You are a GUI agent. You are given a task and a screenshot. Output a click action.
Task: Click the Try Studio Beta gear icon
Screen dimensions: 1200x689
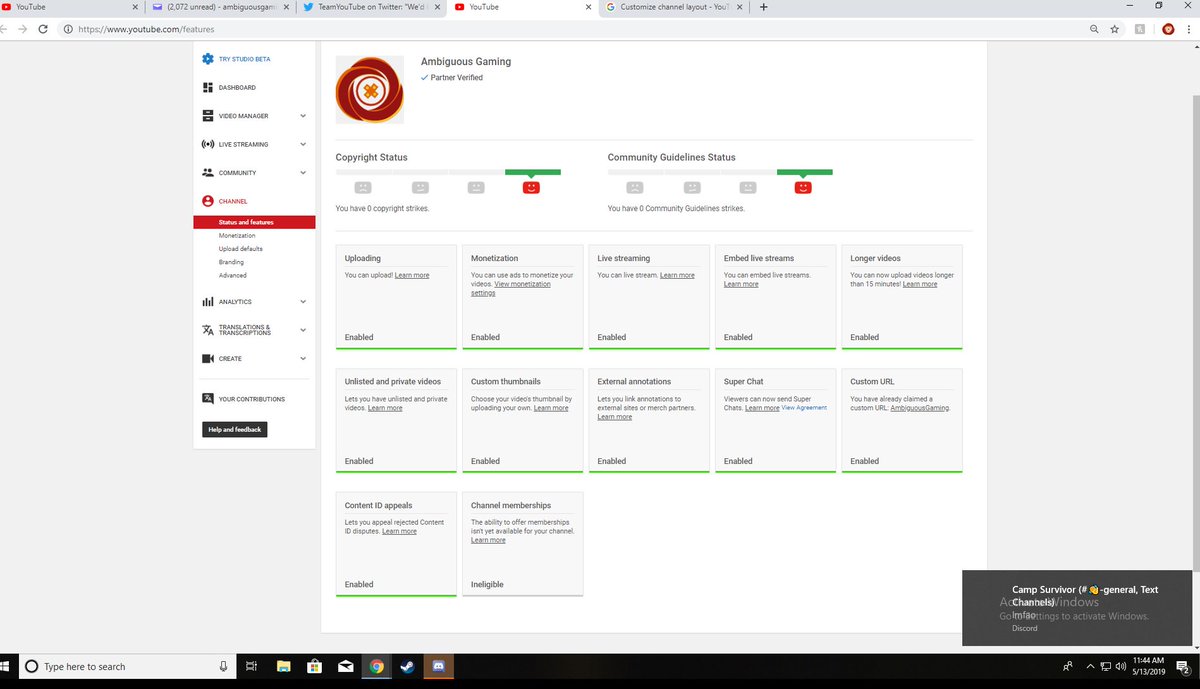pos(208,59)
